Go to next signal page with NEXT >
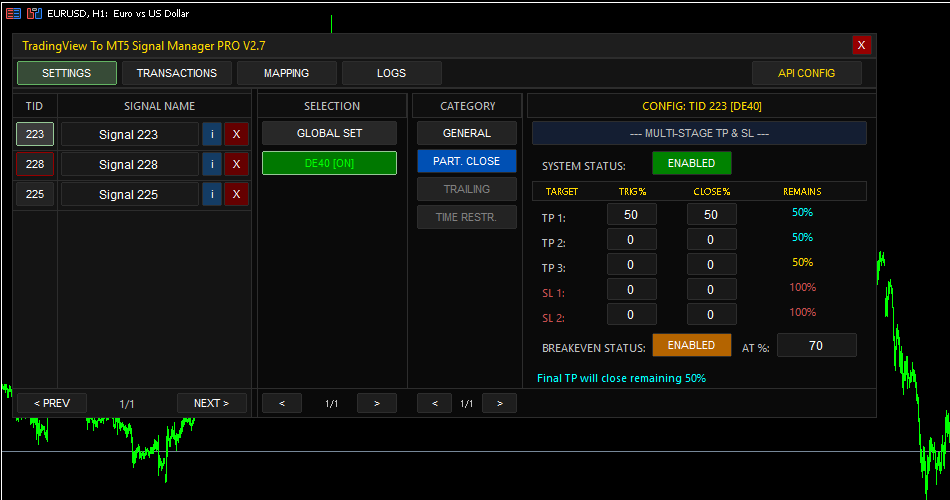Viewport: 950px width, 500px height. pyautogui.click(x=211, y=403)
